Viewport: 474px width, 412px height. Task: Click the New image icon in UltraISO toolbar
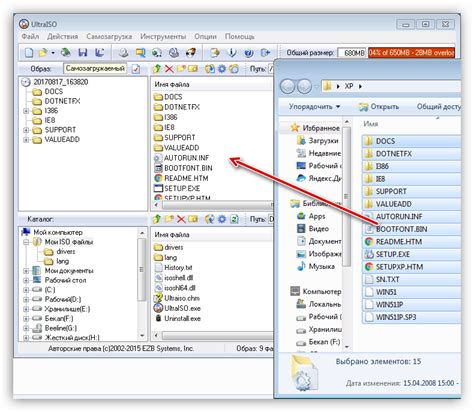(29, 53)
